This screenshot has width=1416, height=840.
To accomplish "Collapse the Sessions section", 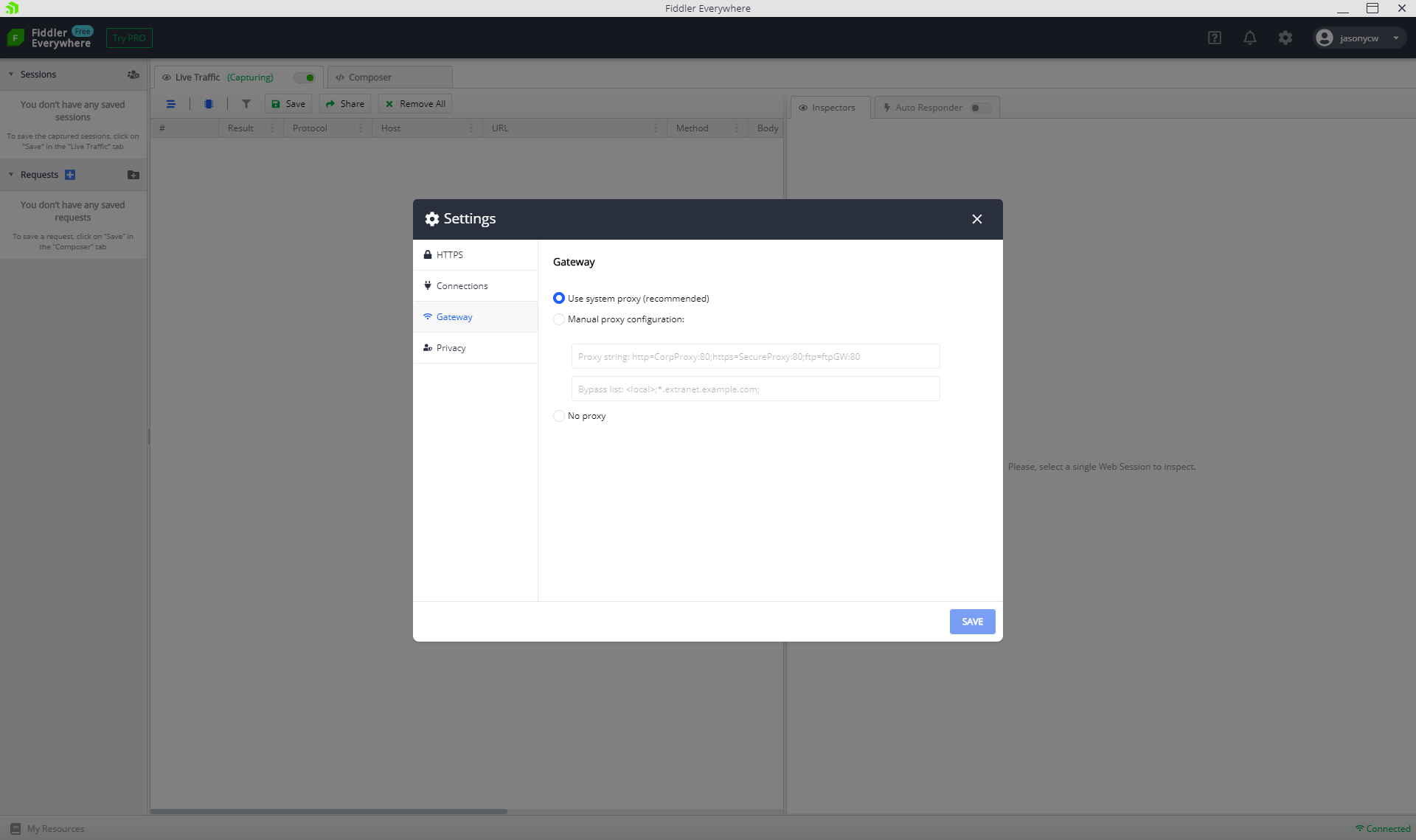I will [11, 74].
